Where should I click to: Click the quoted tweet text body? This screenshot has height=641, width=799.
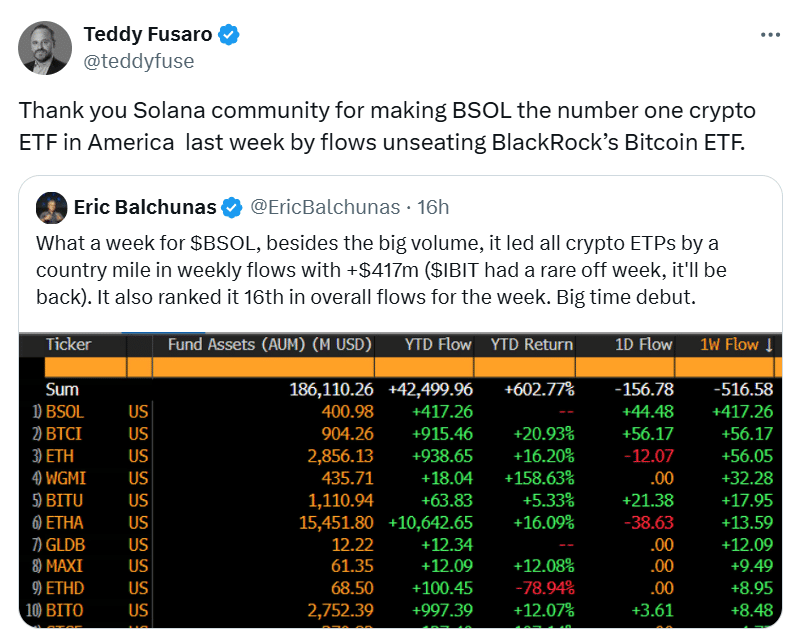(378, 271)
